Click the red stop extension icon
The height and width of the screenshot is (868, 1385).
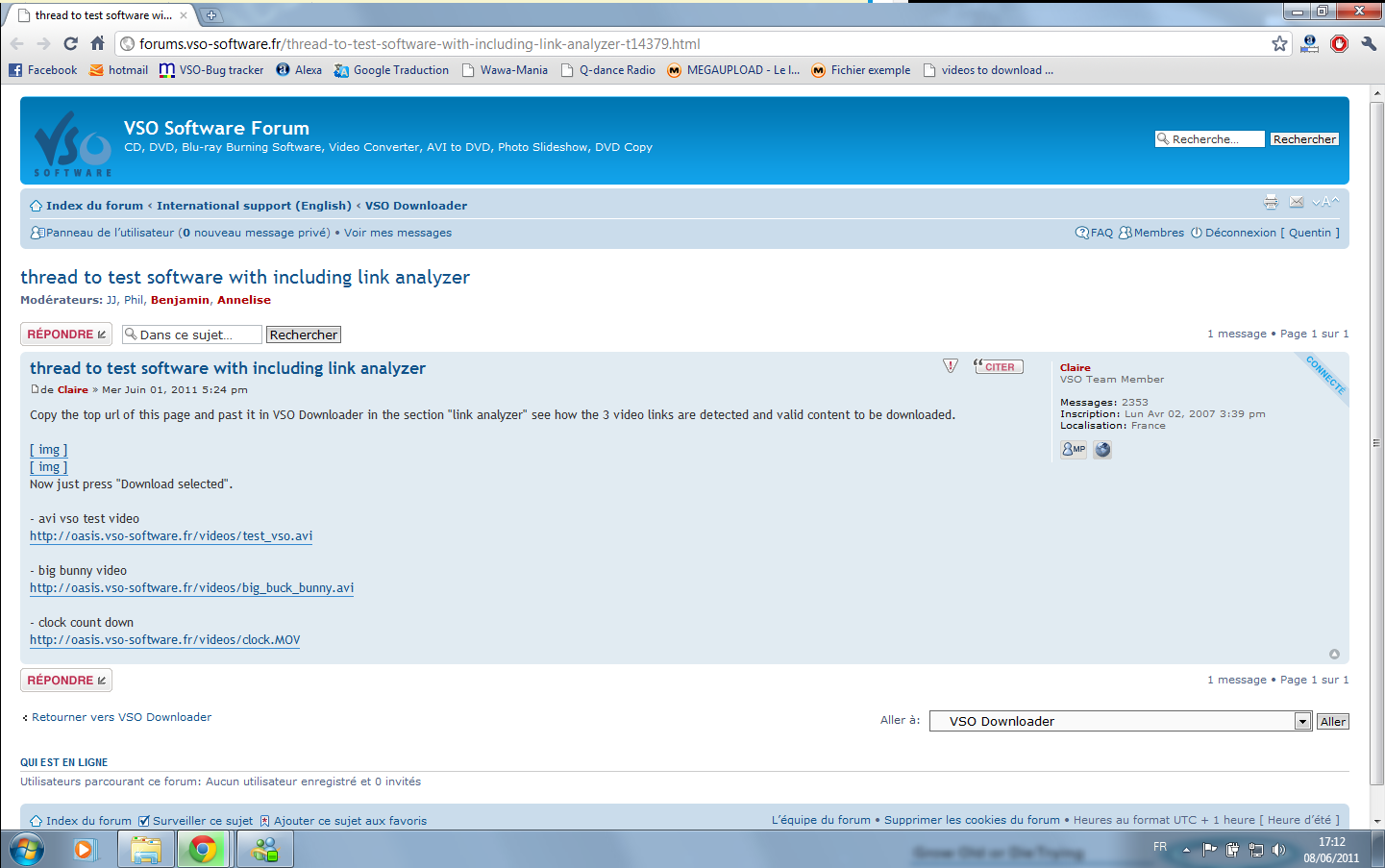pyautogui.click(x=1339, y=43)
